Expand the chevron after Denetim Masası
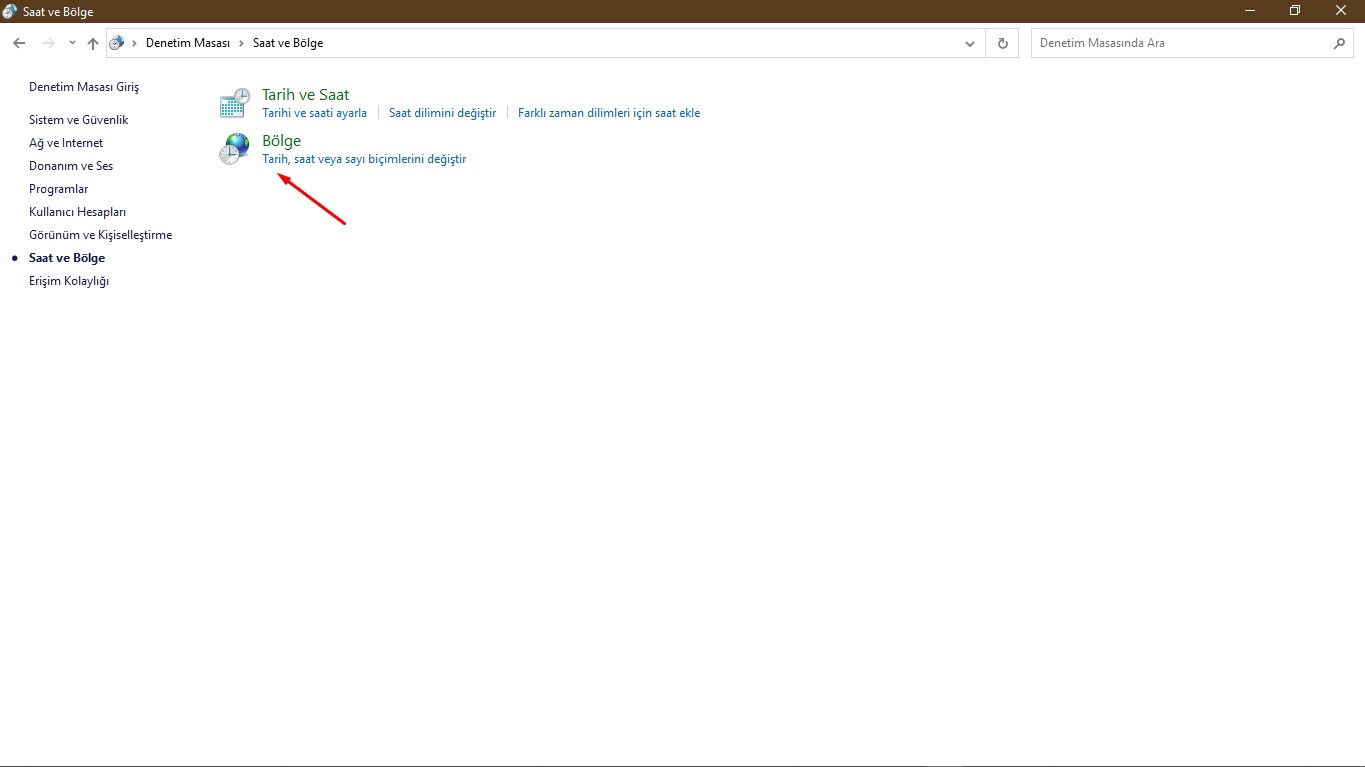The height and width of the screenshot is (767, 1365). 242,43
